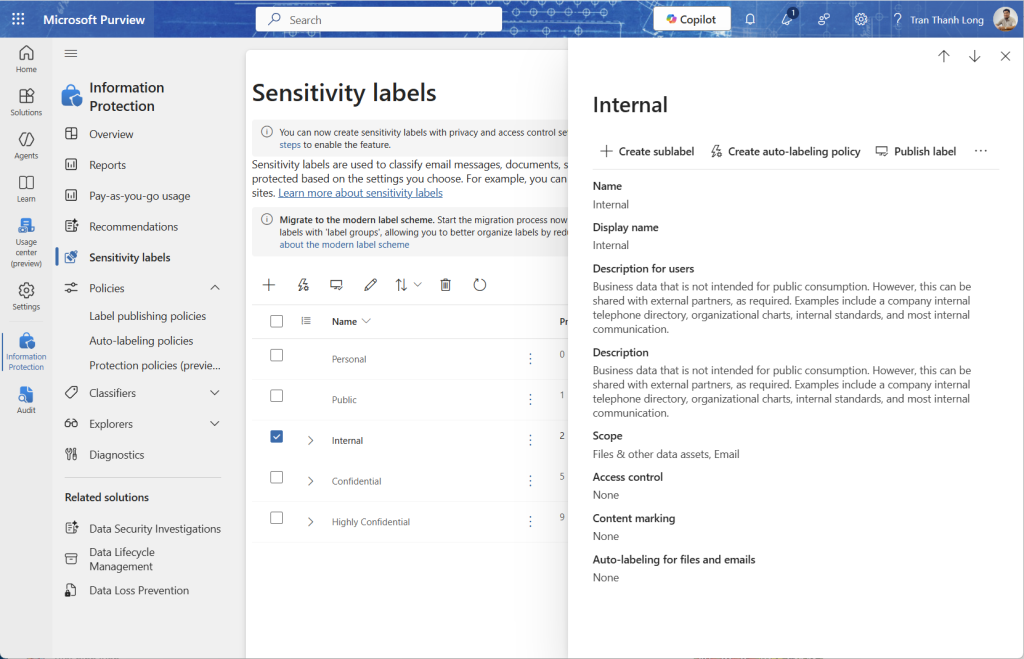Open the settings gear in header
The height and width of the screenshot is (659, 1024).
coord(861,19)
